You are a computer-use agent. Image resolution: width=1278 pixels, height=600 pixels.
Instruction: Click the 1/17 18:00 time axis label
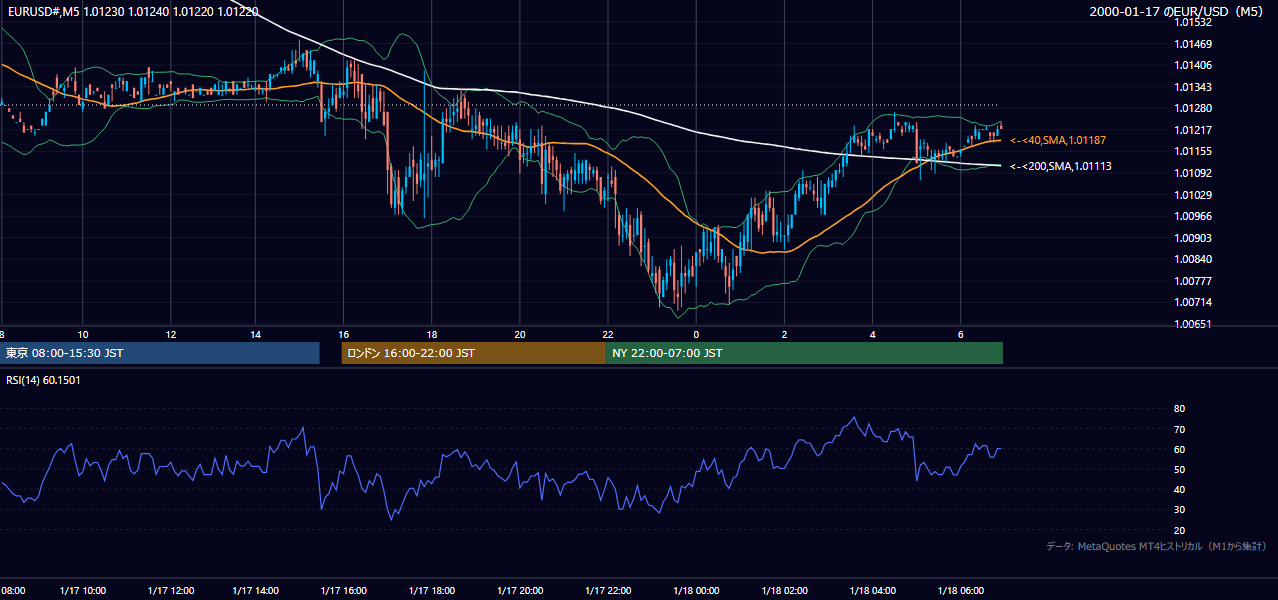pos(433,590)
